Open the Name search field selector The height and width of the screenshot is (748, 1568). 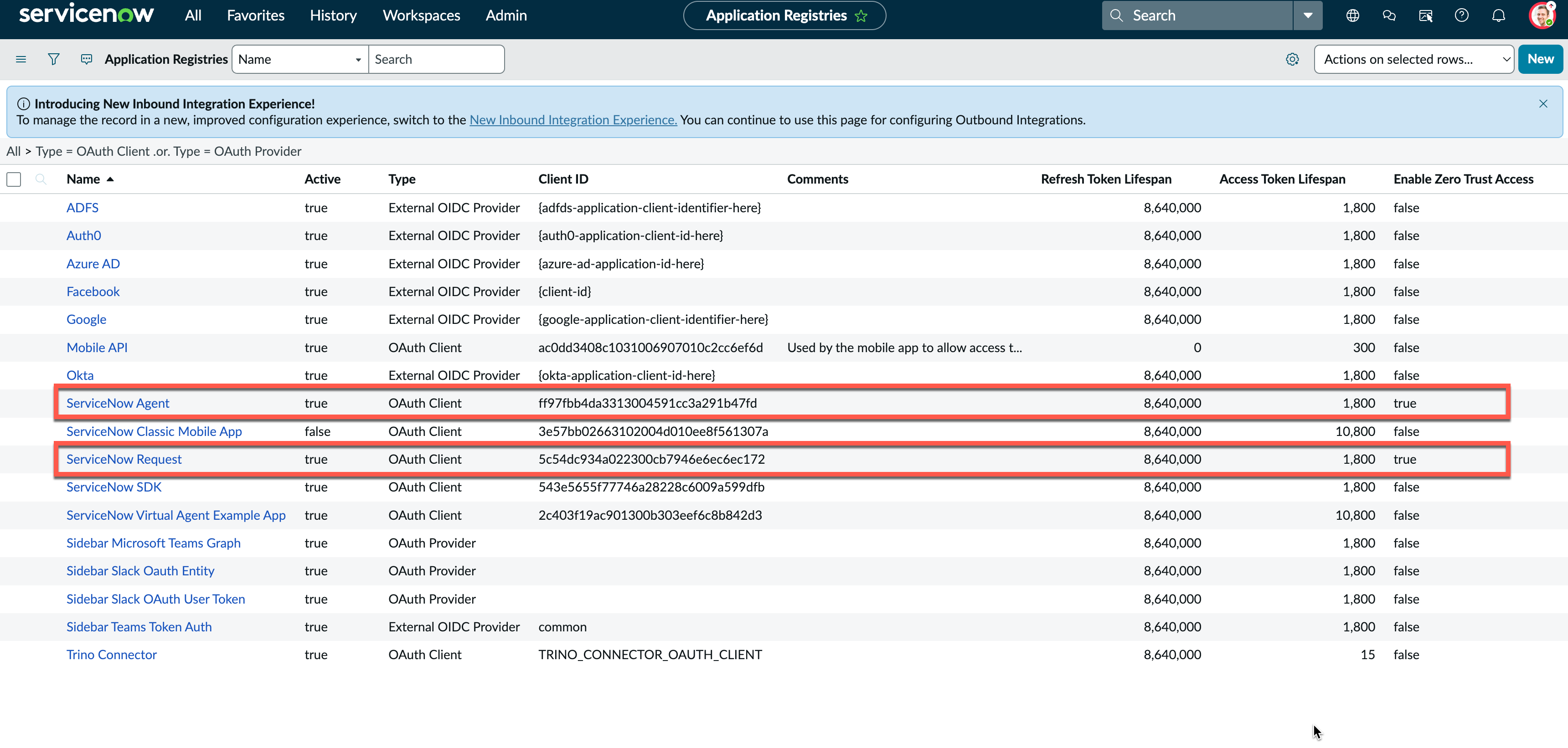pyautogui.click(x=300, y=59)
